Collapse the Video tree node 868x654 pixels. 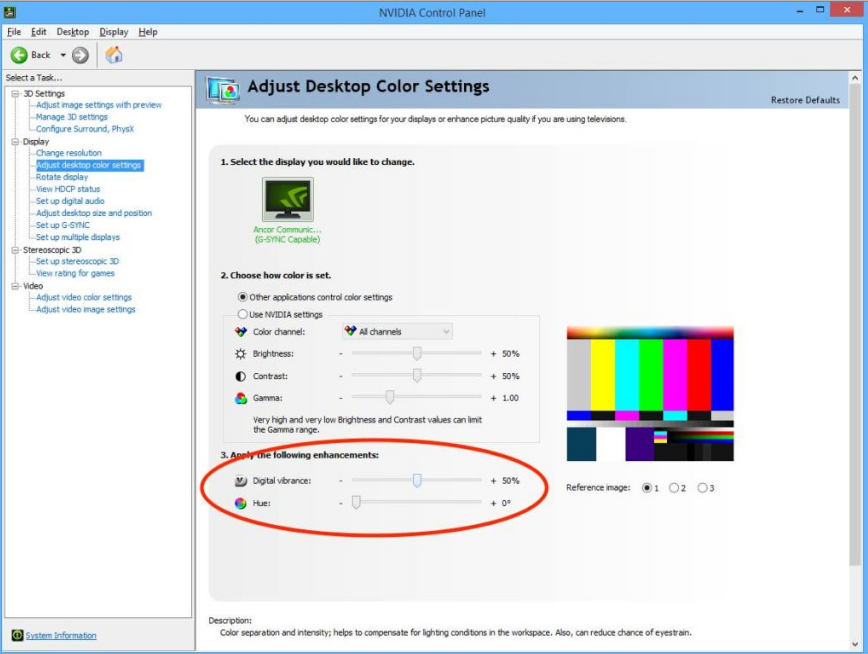(x=16, y=286)
